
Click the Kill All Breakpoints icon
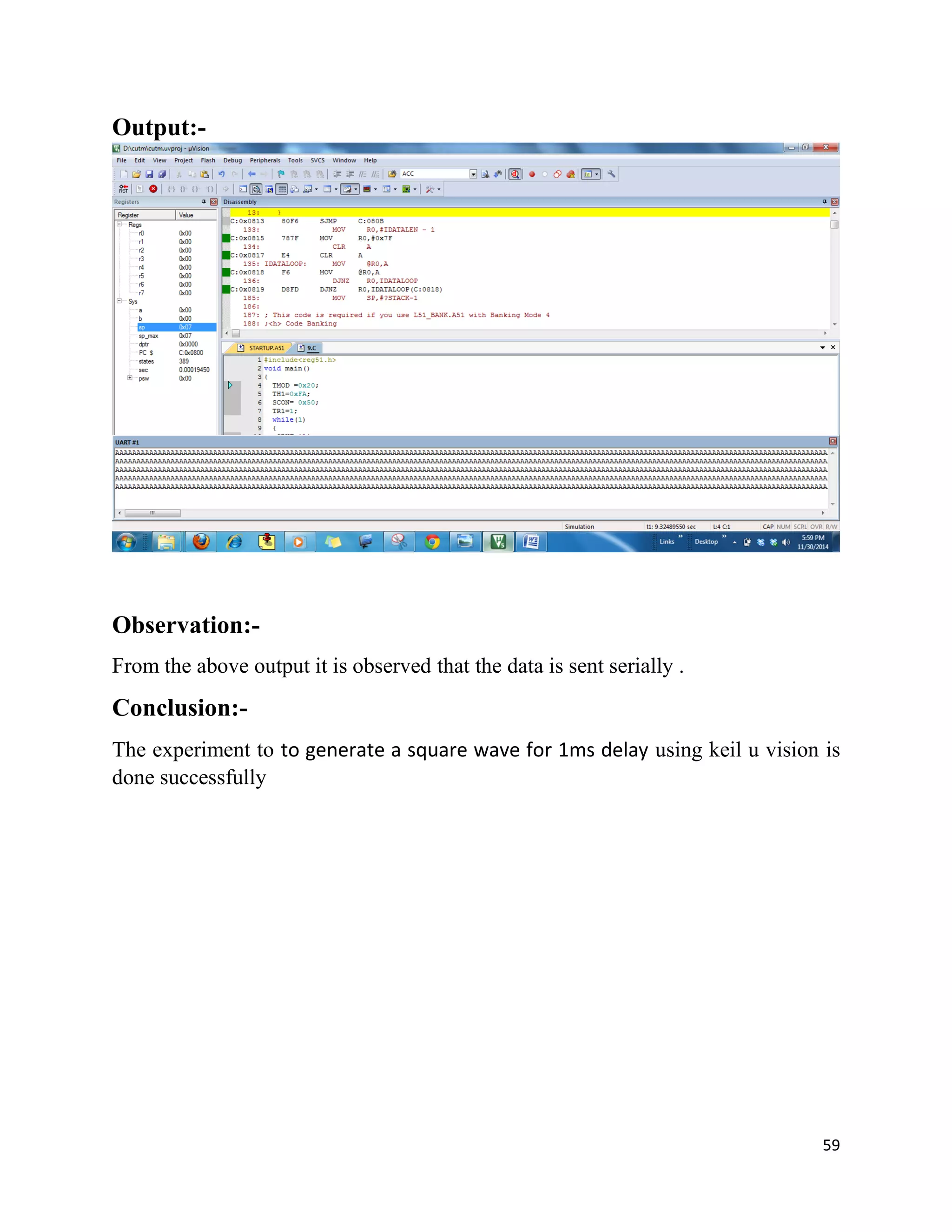click(x=570, y=174)
